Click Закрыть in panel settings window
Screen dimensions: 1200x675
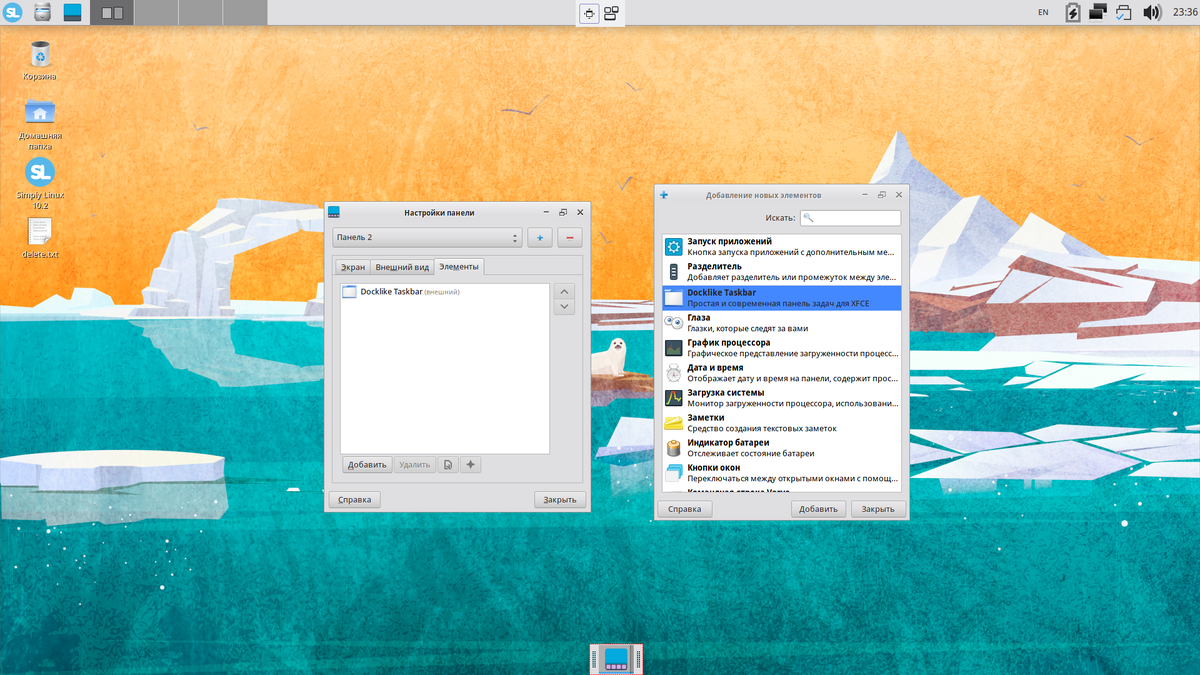click(x=560, y=499)
